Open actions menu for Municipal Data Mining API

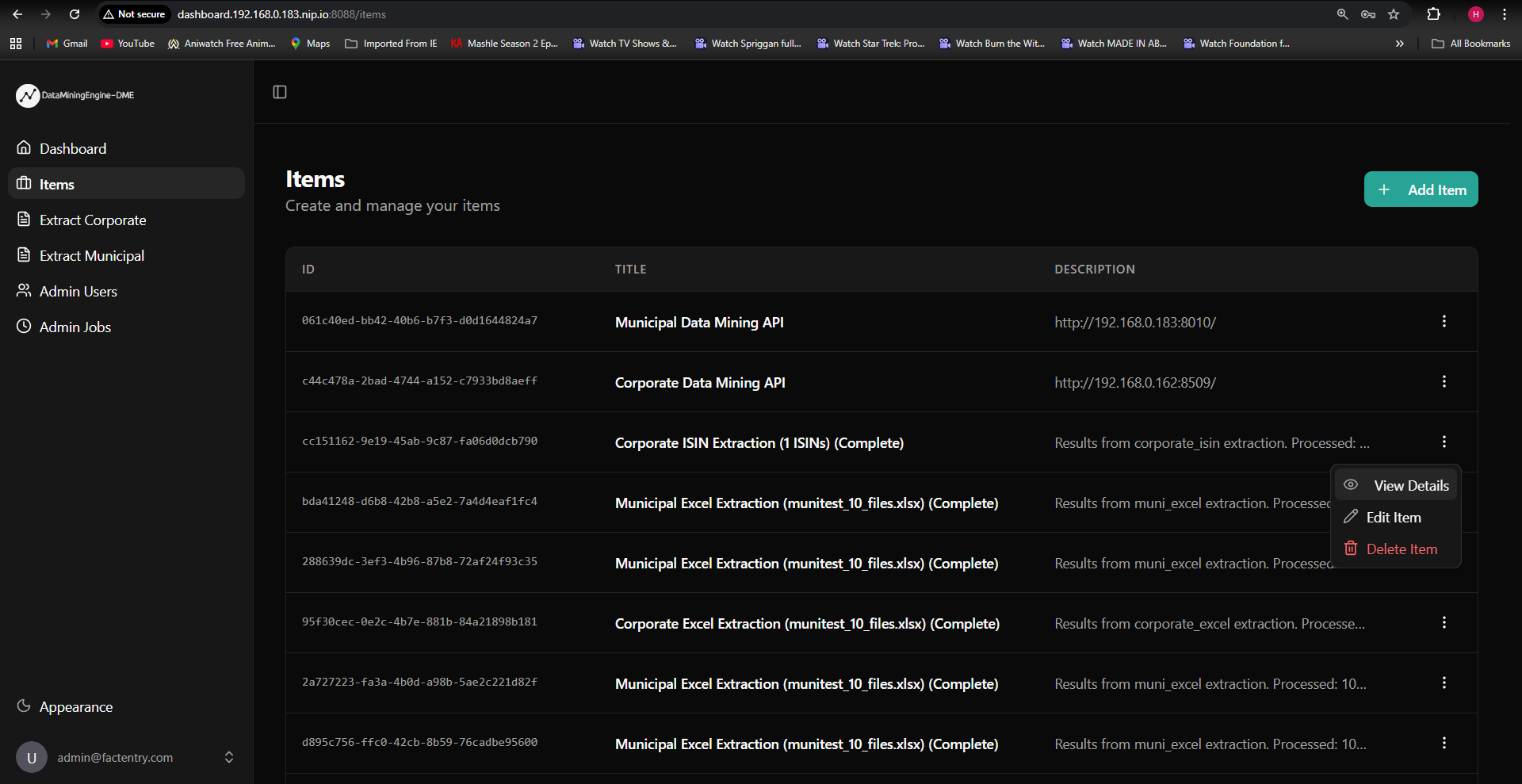[x=1444, y=321]
